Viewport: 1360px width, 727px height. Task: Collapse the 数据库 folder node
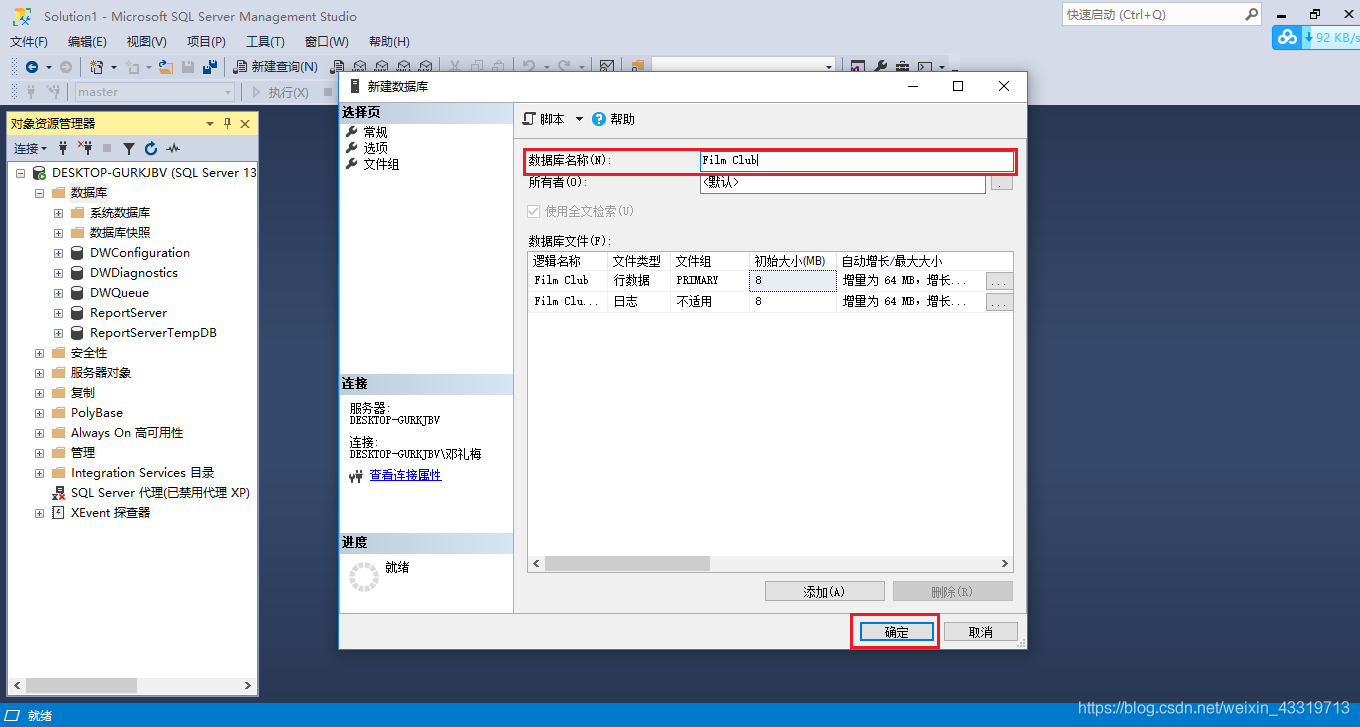[39, 193]
